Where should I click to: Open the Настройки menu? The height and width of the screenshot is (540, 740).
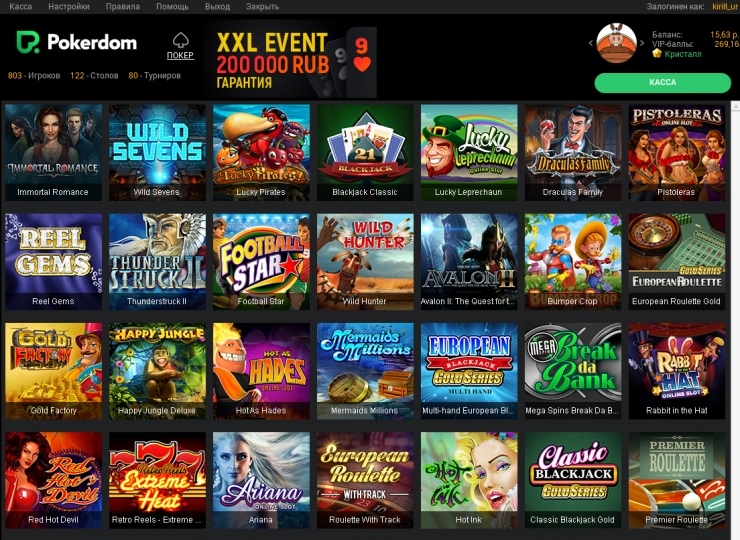69,7
